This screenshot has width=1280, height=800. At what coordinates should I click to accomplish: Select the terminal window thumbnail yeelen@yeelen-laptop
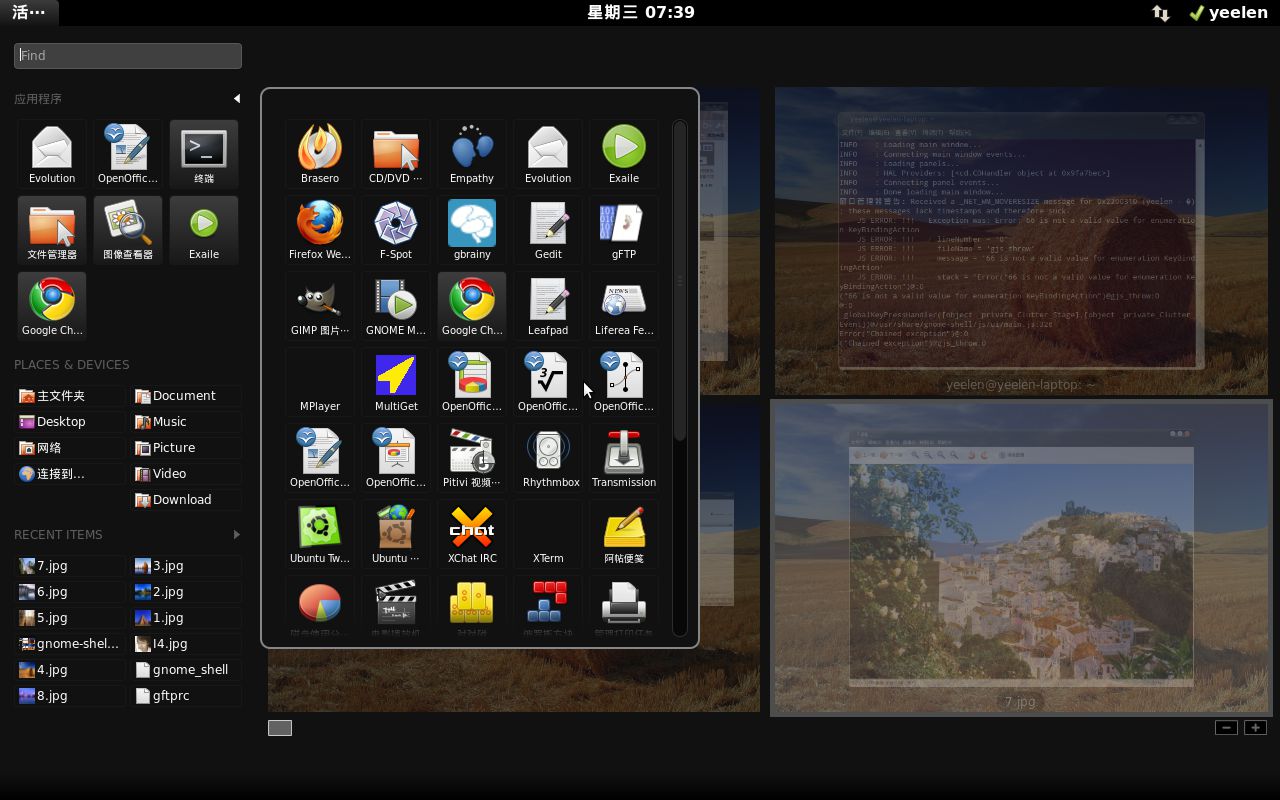(x=1021, y=241)
